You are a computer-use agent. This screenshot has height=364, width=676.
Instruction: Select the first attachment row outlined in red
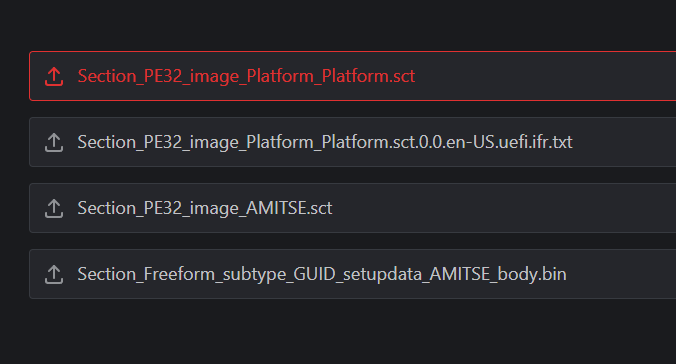pos(353,76)
